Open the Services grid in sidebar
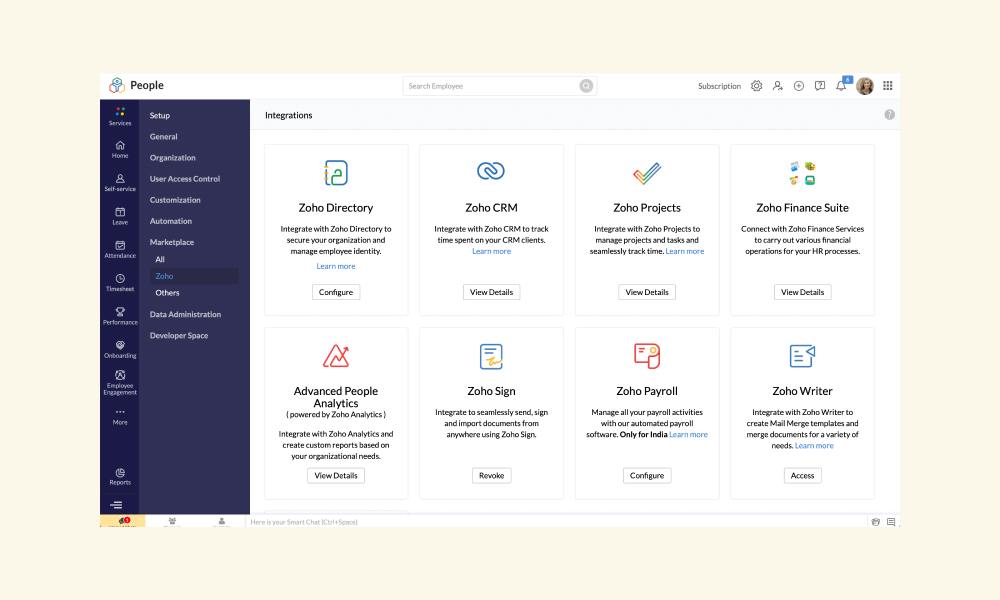 (120, 116)
